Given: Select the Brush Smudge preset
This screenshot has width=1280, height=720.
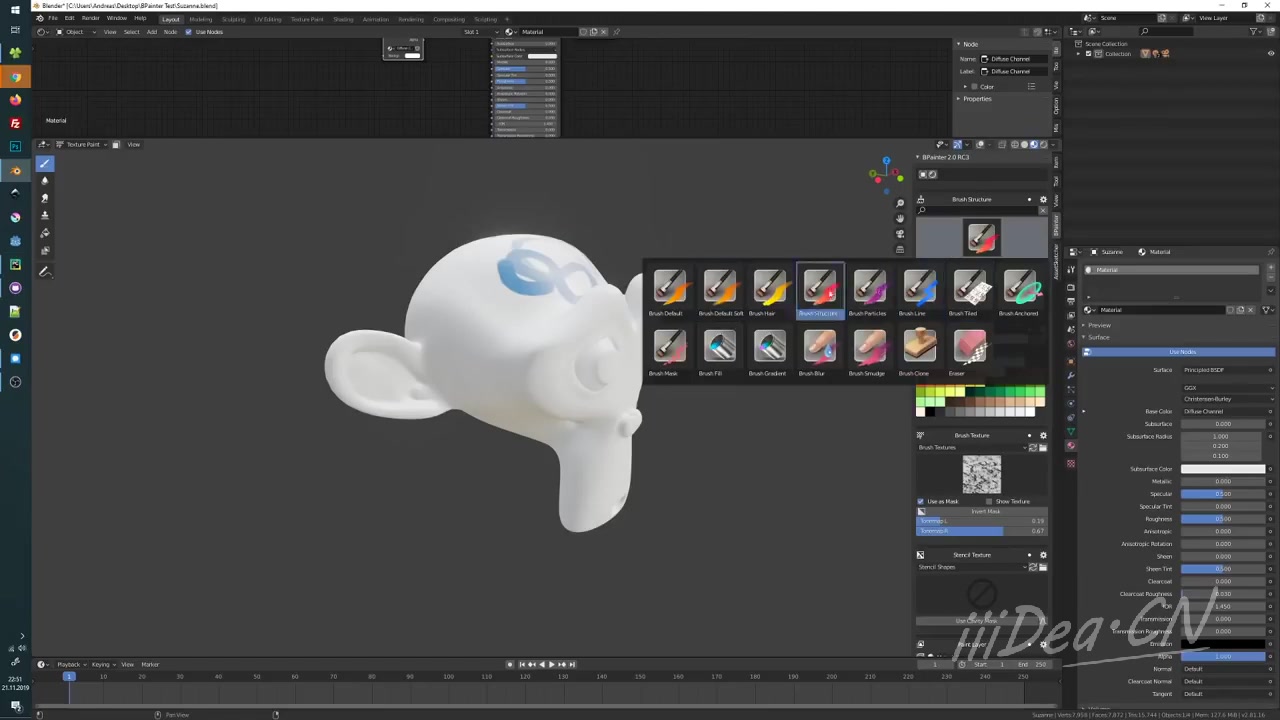Looking at the screenshot, I should 869,353.
